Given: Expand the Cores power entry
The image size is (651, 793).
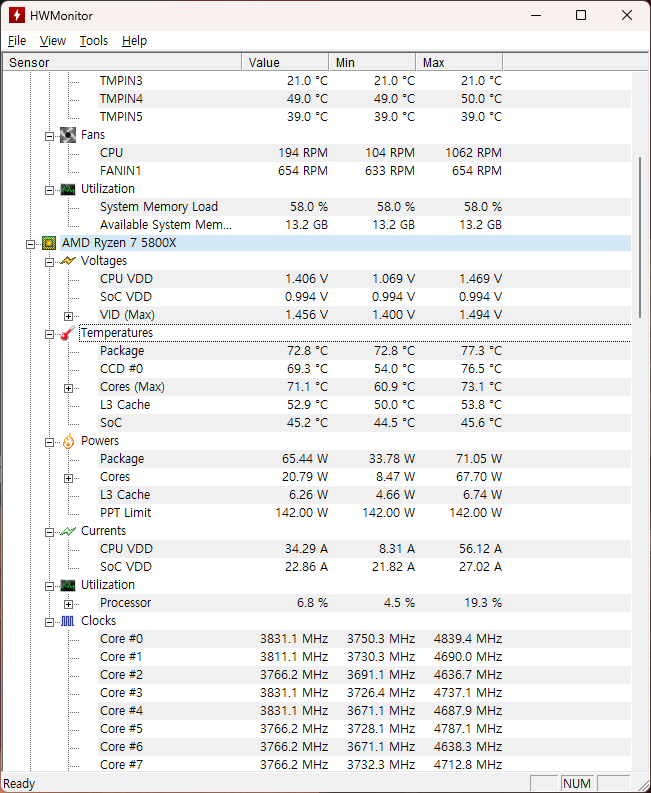Looking at the screenshot, I should tap(68, 478).
